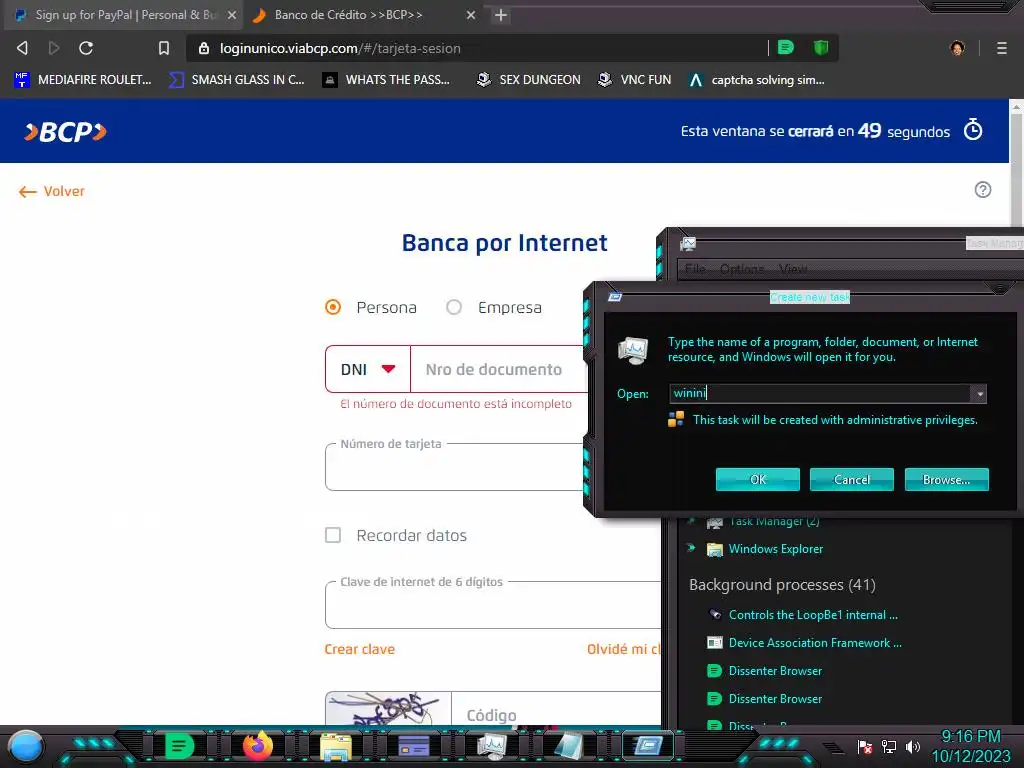
Task: Click the Open text box in Create new task
Action: coord(820,393)
